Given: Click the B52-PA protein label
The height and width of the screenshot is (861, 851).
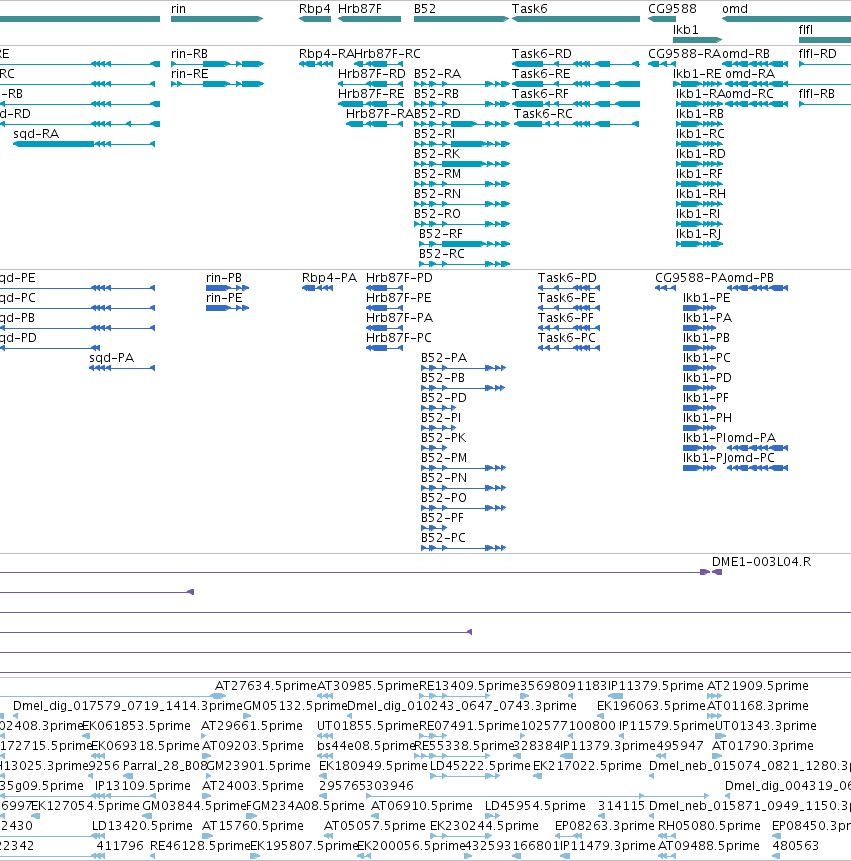Looking at the screenshot, I should pos(444,358).
